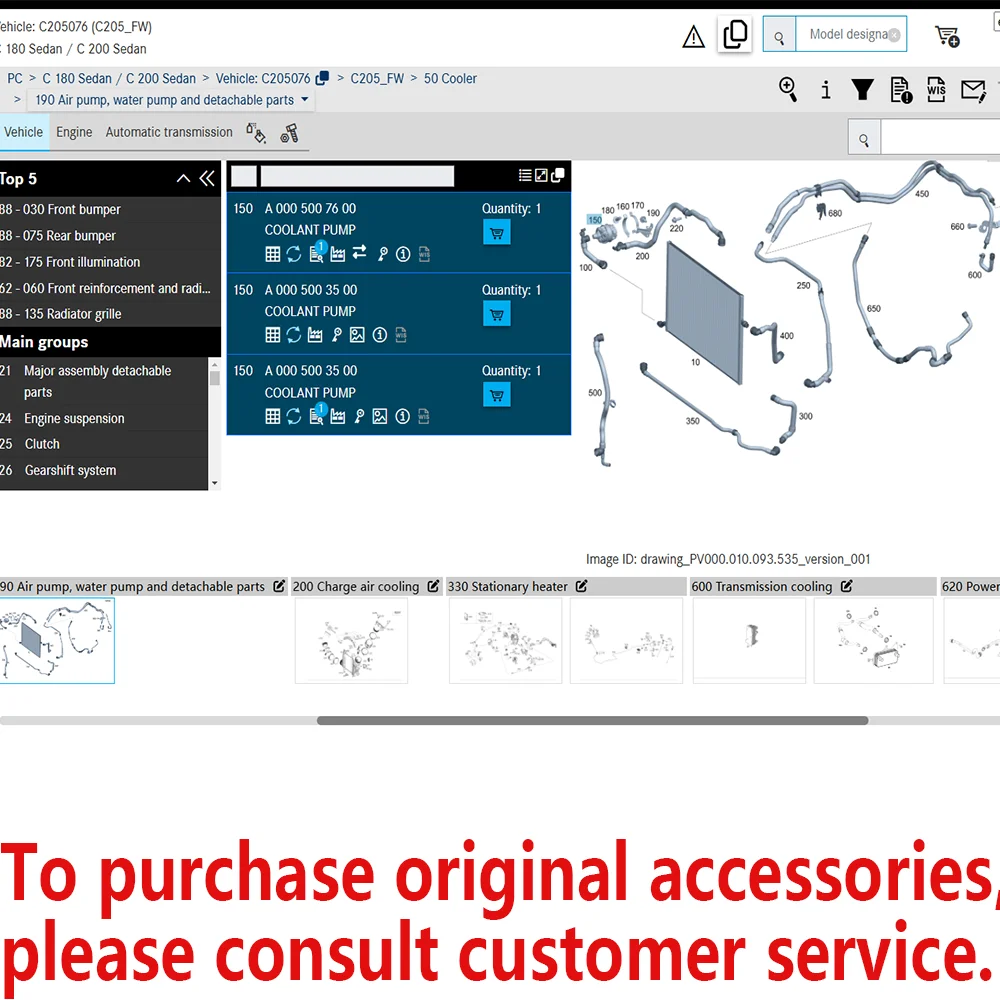
Task: Click edit icon beside 600 Transmission cooling
Action: pos(847,586)
